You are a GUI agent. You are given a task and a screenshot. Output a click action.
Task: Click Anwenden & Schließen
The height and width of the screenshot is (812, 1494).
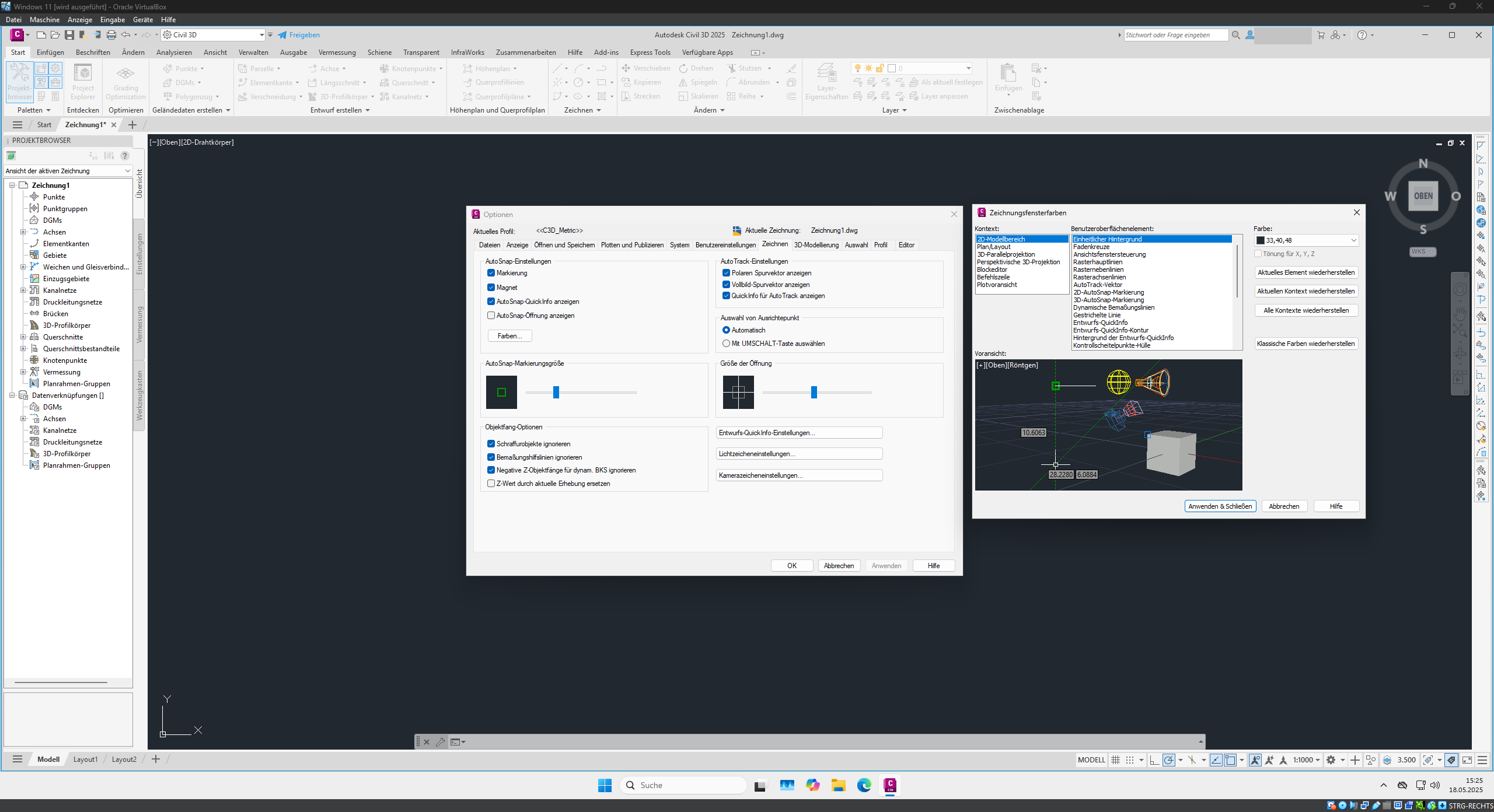pos(1220,506)
